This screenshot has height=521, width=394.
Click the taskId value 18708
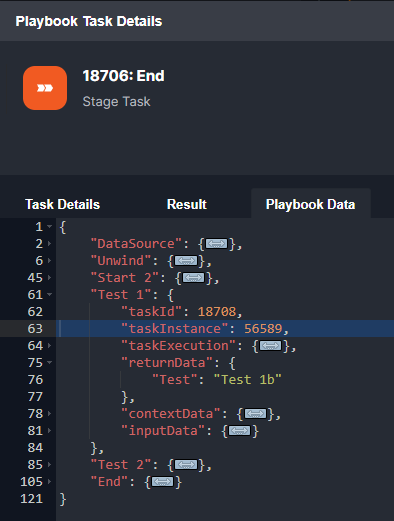(217, 312)
